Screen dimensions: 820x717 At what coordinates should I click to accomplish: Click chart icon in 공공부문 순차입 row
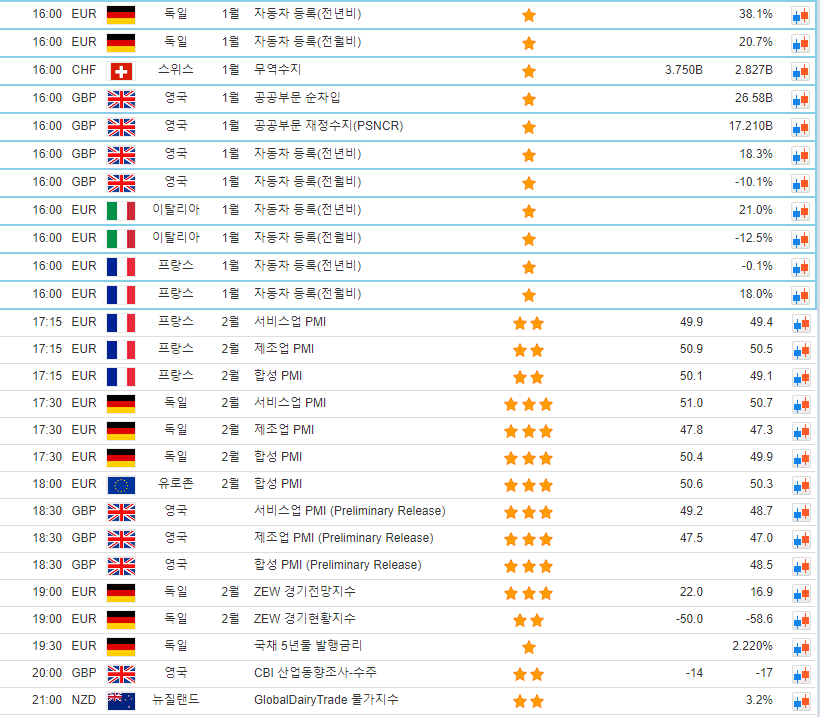click(x=800, y=99)
